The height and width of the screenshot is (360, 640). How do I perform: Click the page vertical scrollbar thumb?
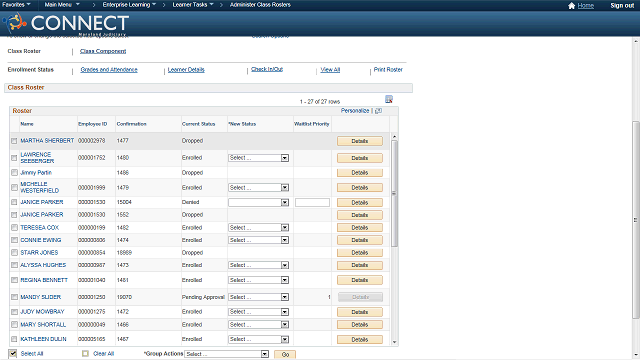point(636,220)
